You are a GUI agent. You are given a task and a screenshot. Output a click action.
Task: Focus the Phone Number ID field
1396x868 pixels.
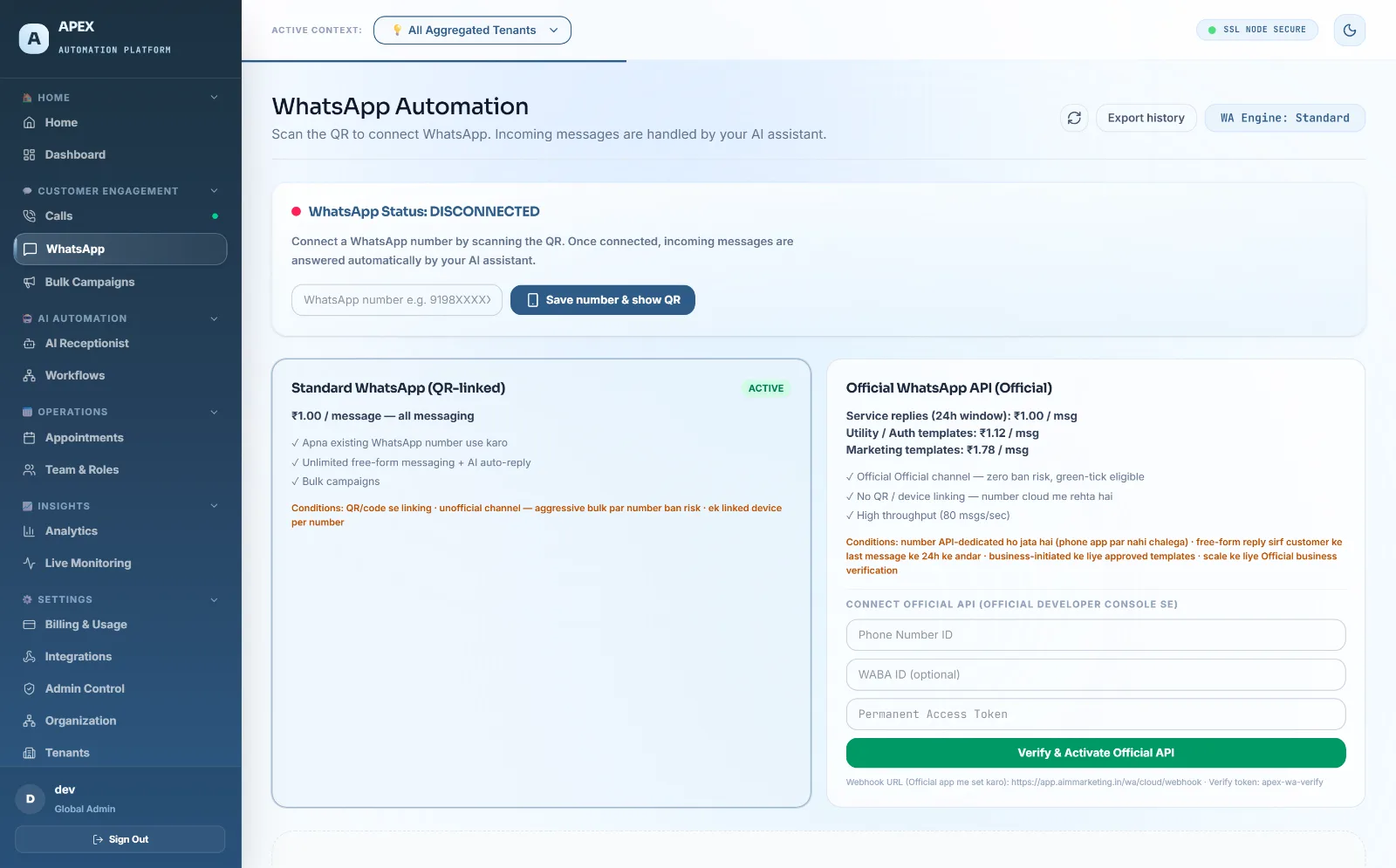click(1096, 635)
